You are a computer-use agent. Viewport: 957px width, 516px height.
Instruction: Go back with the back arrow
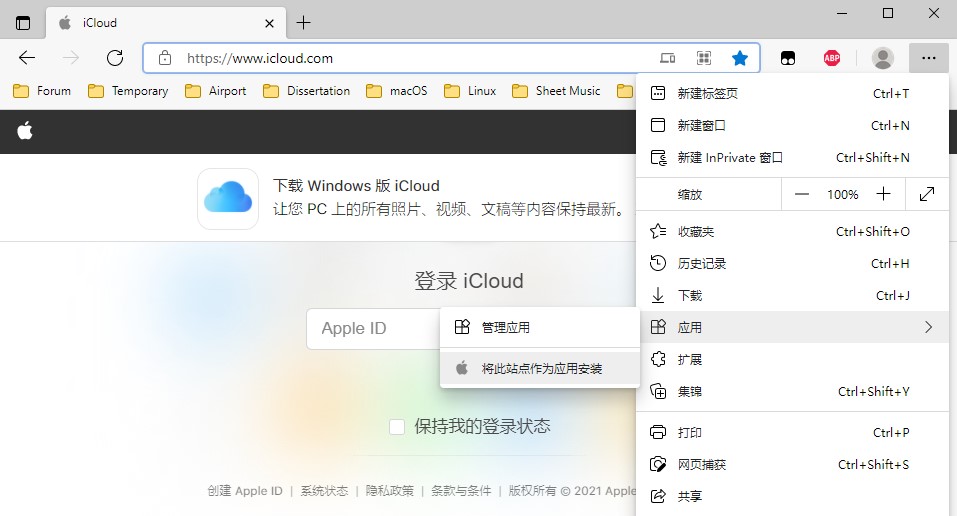click(27, 58)
